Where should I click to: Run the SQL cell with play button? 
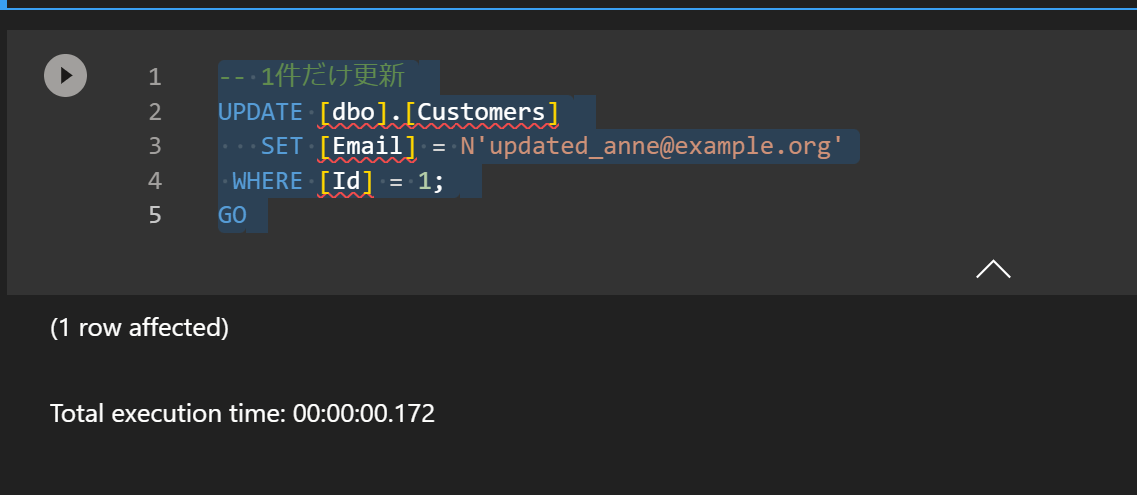pyautogui.click(x=65, y=75)
